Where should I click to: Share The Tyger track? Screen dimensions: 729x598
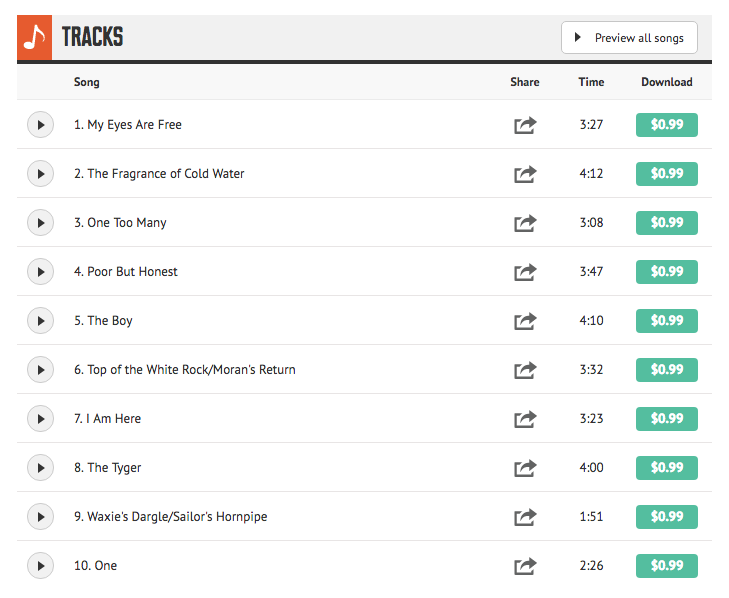(525, 468)
